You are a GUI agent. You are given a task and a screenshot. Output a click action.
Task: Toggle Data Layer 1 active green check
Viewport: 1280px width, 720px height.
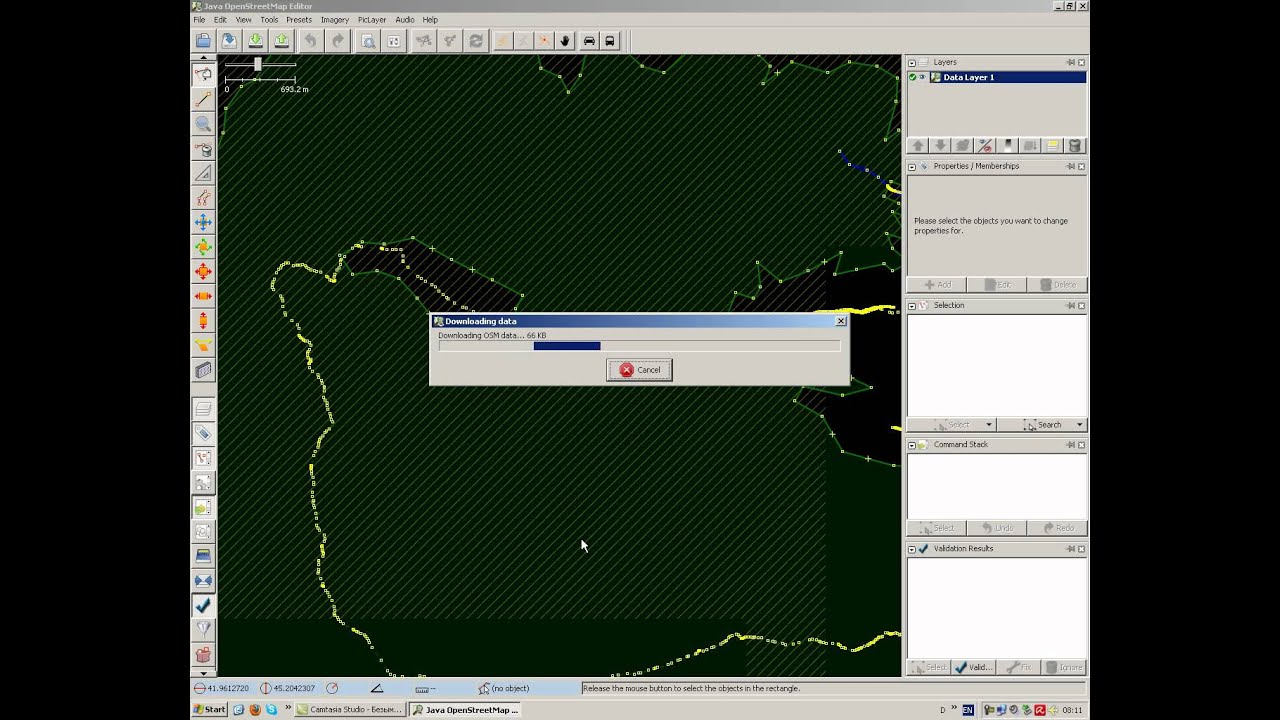(913, 77)
